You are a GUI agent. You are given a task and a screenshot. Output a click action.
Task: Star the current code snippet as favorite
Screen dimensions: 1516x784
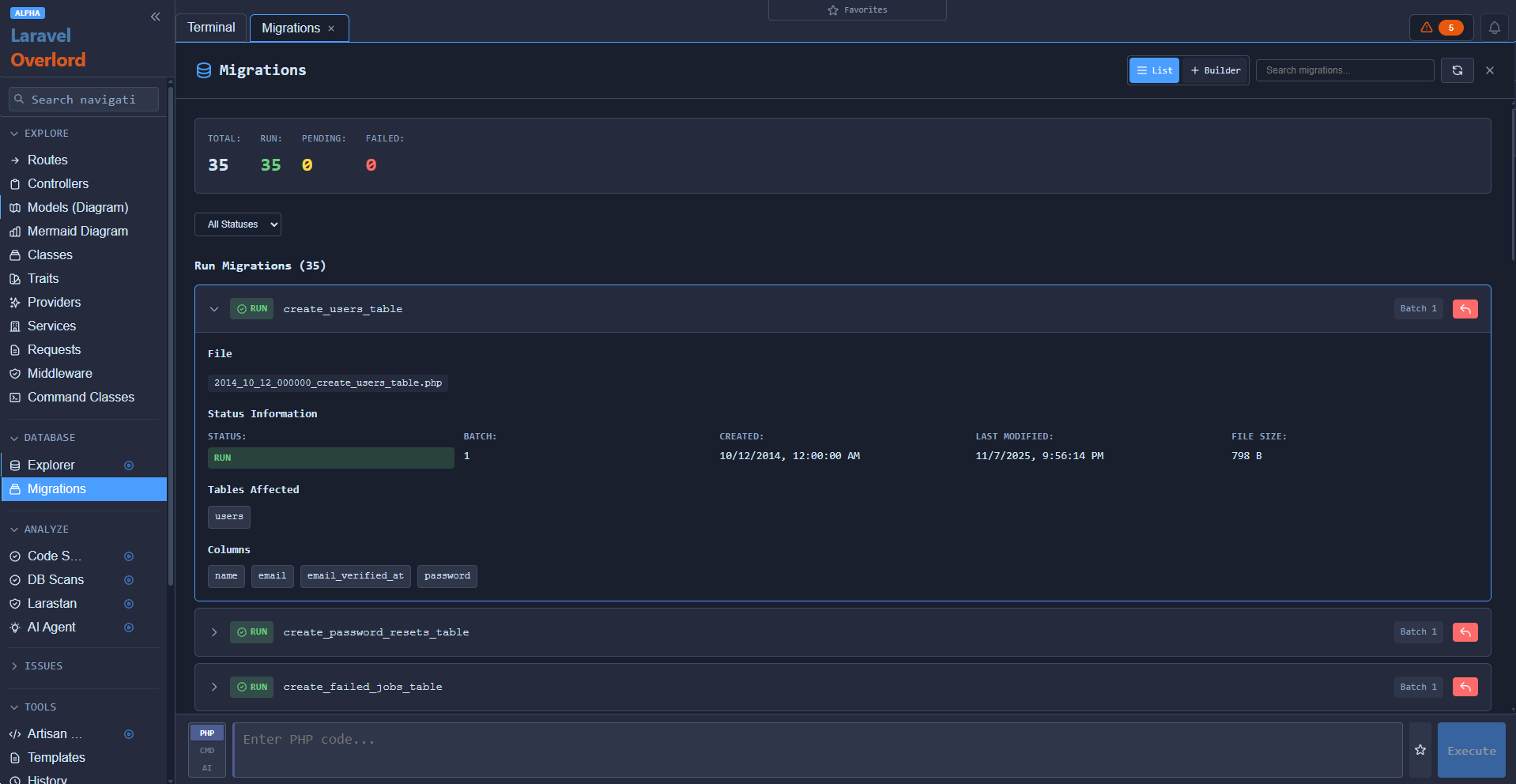click(1420, 749)
